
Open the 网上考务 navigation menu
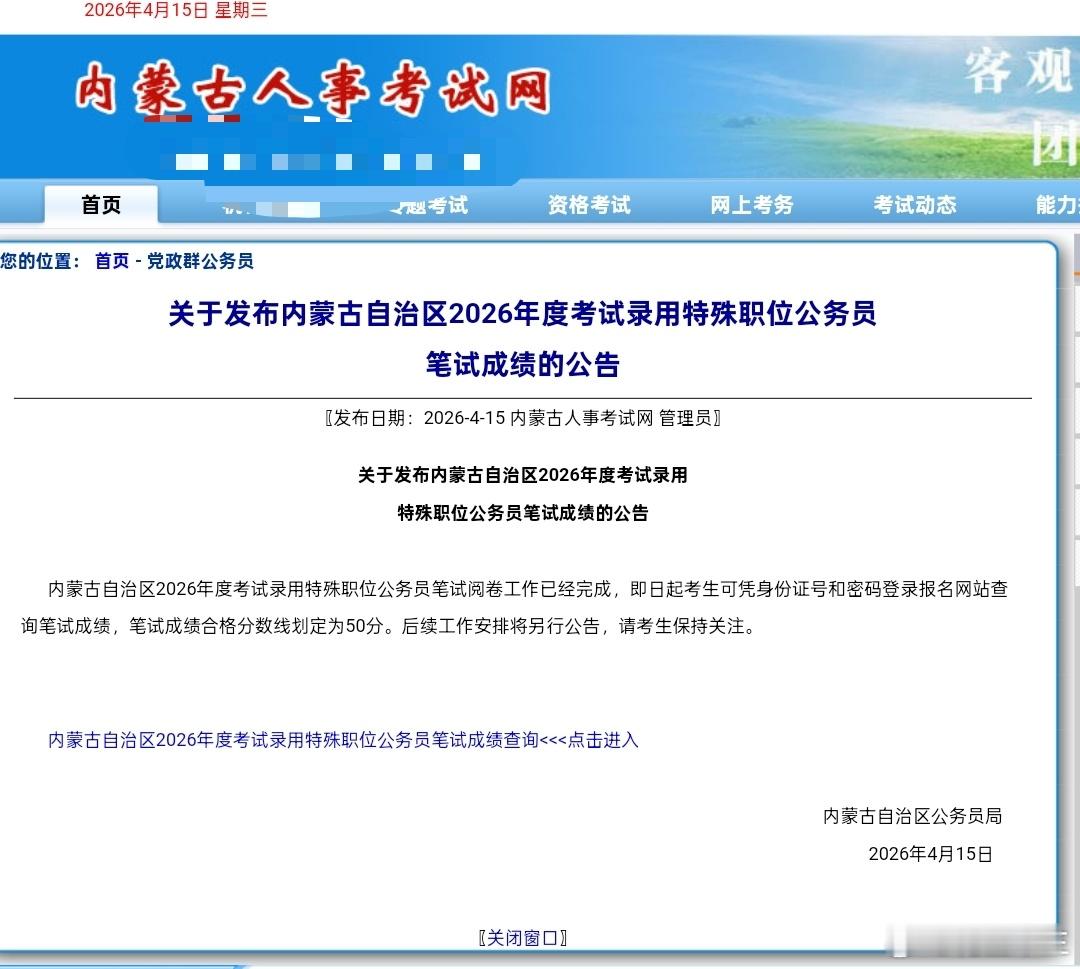coord(751,205)
